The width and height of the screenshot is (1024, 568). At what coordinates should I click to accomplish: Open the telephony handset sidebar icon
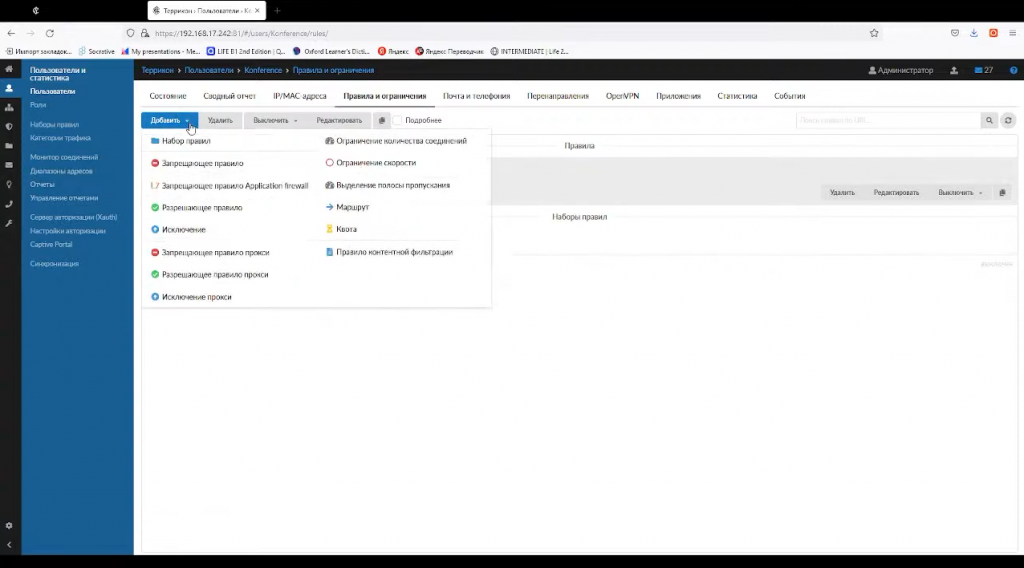coord(9,204)
